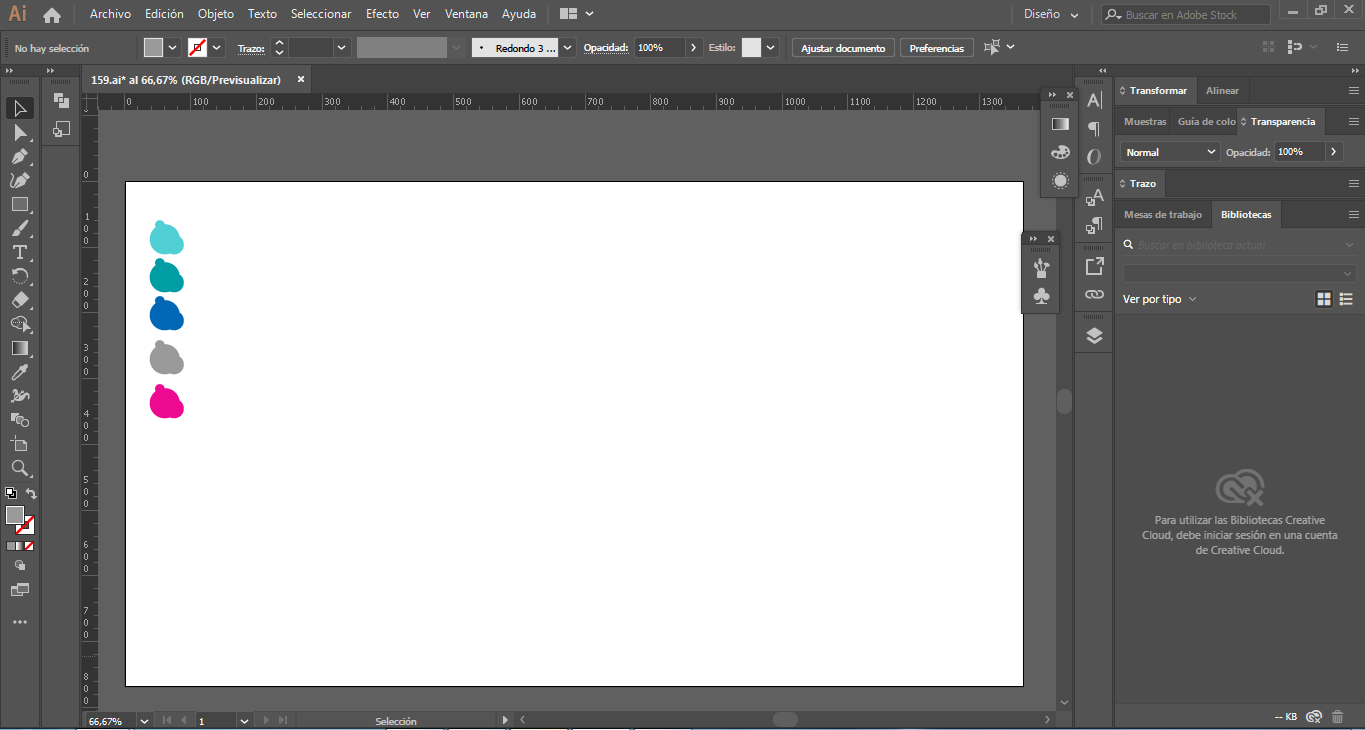Open zoom level 66,67% dropdown
The image size is (1365, 730).
[145, 721]
